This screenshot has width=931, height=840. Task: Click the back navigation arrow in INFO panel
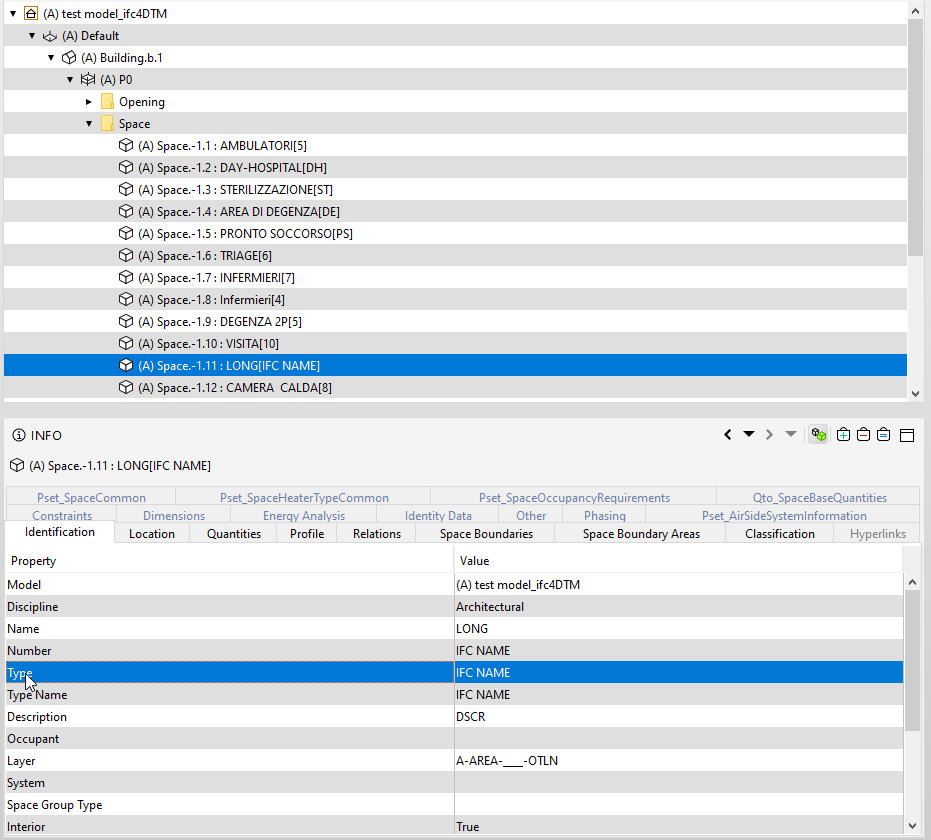727,435
